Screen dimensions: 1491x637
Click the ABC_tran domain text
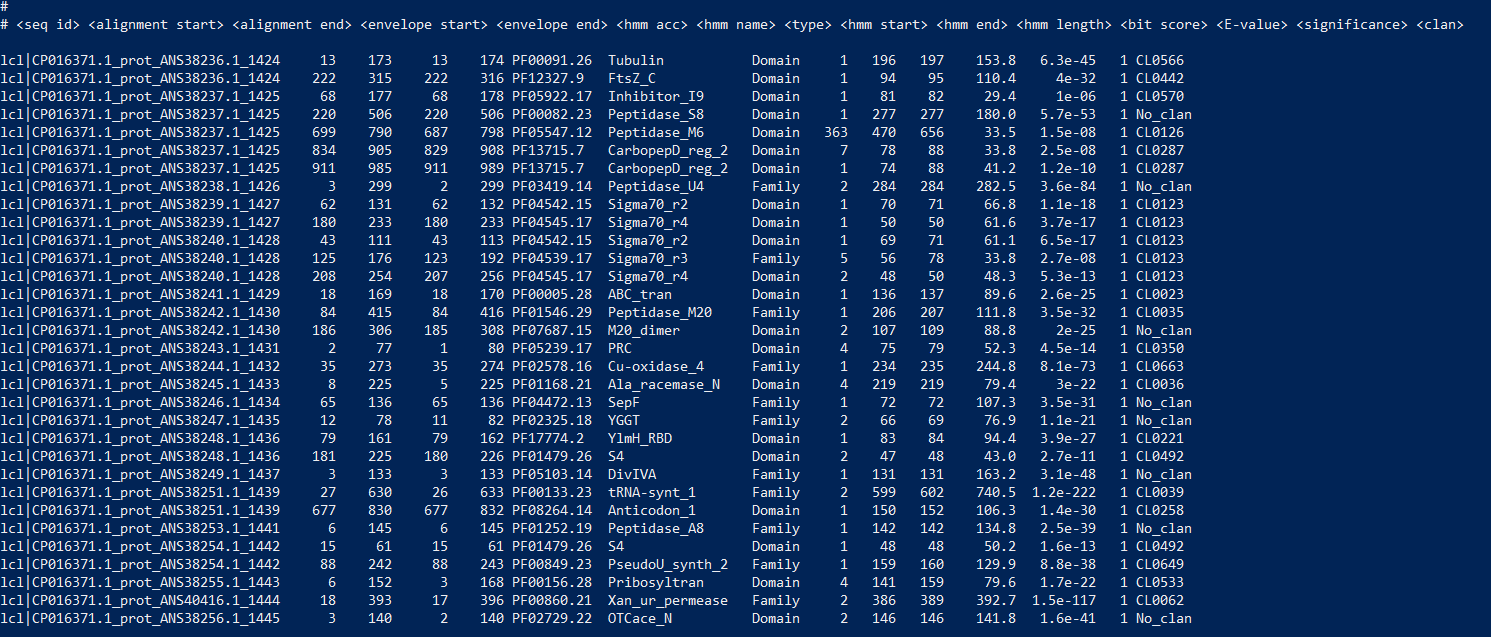pyautogui.click(x=641, y=294)
